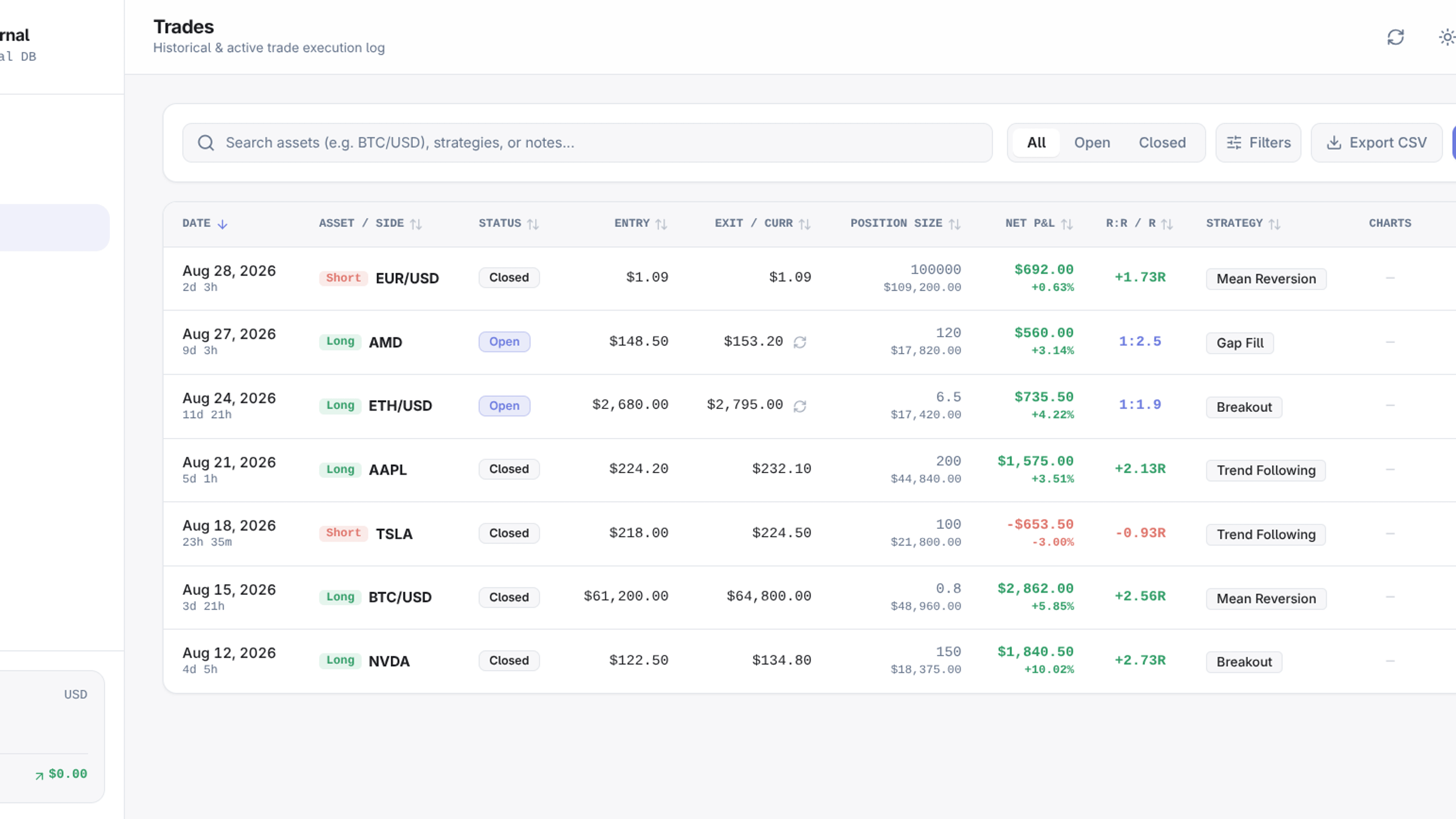Click the Gap Fill strategy tag
The height and width of the screenshot is (819, 1456).
click(x=1240, y=343)
